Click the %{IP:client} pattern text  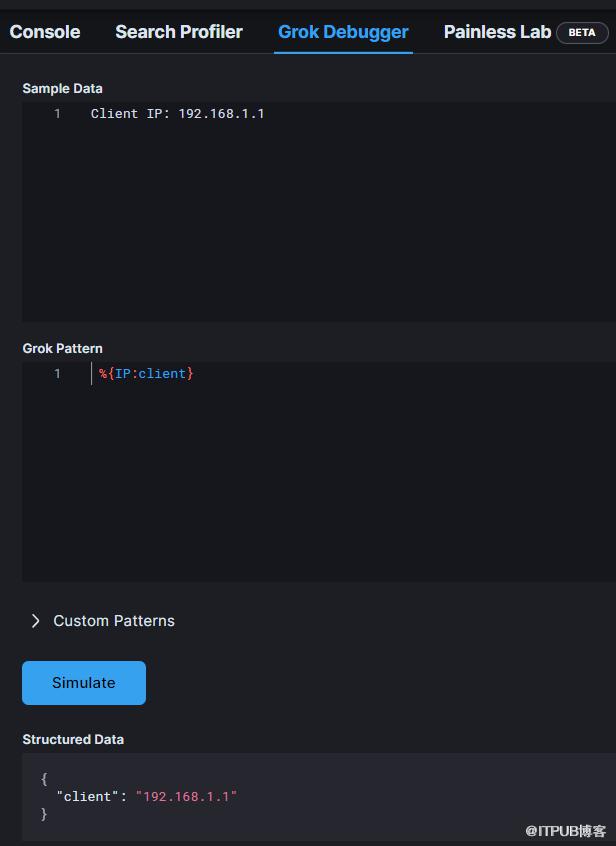tap(146, 374)
